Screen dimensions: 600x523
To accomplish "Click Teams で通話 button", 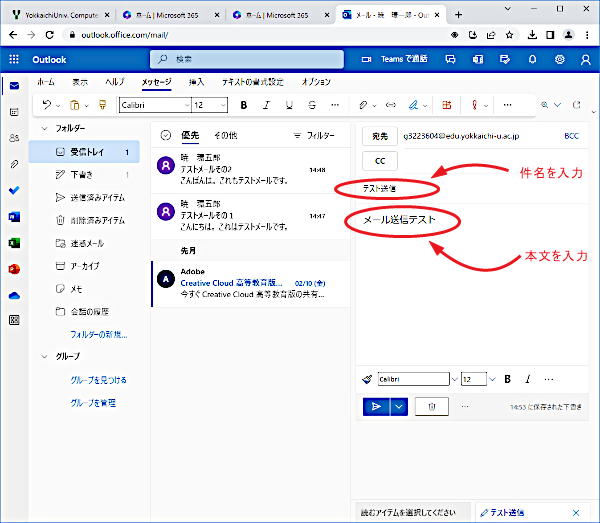I will [395, 59].
